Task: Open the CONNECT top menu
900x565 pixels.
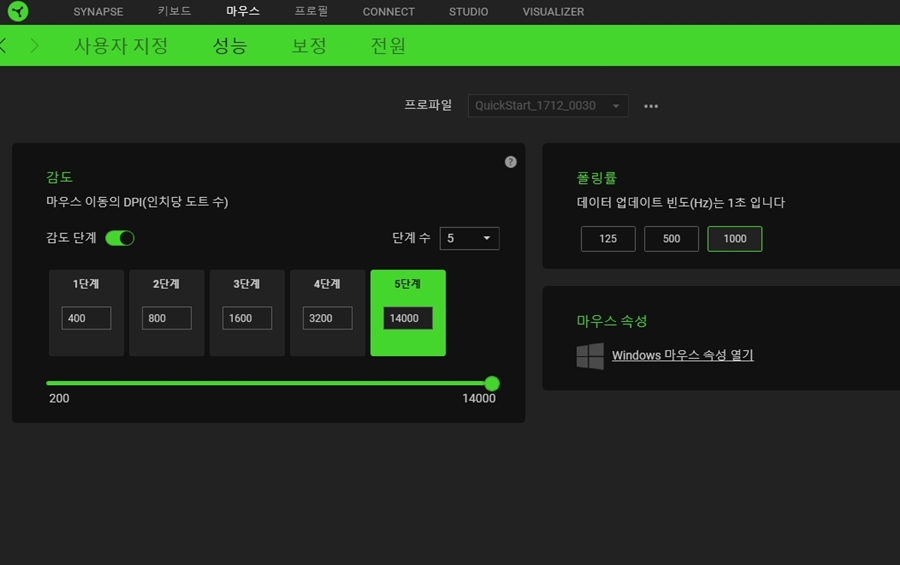Action: (389, 11)
